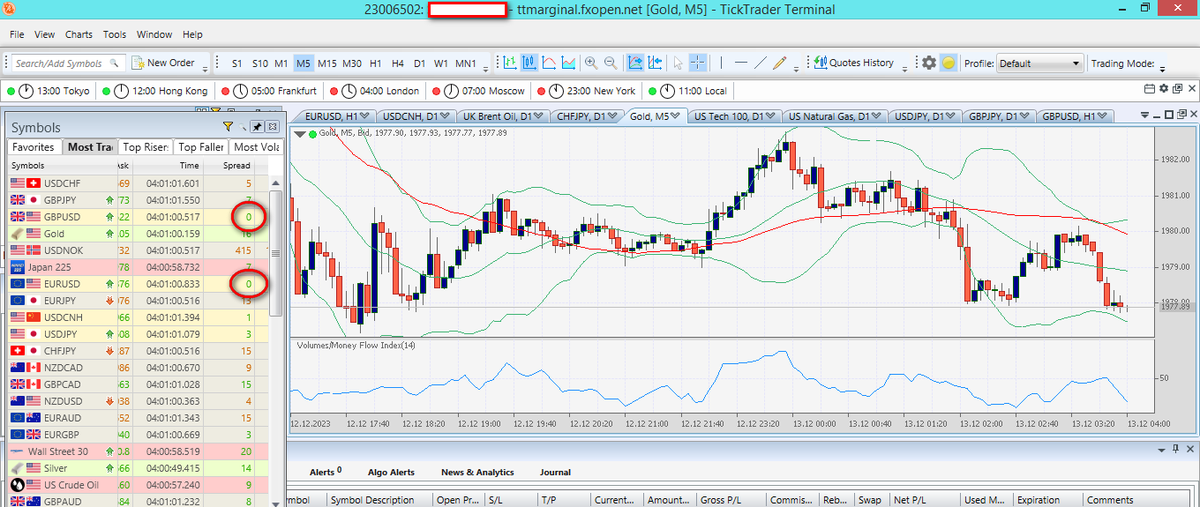Select the horizontal line drawing tool

[741, 63]
